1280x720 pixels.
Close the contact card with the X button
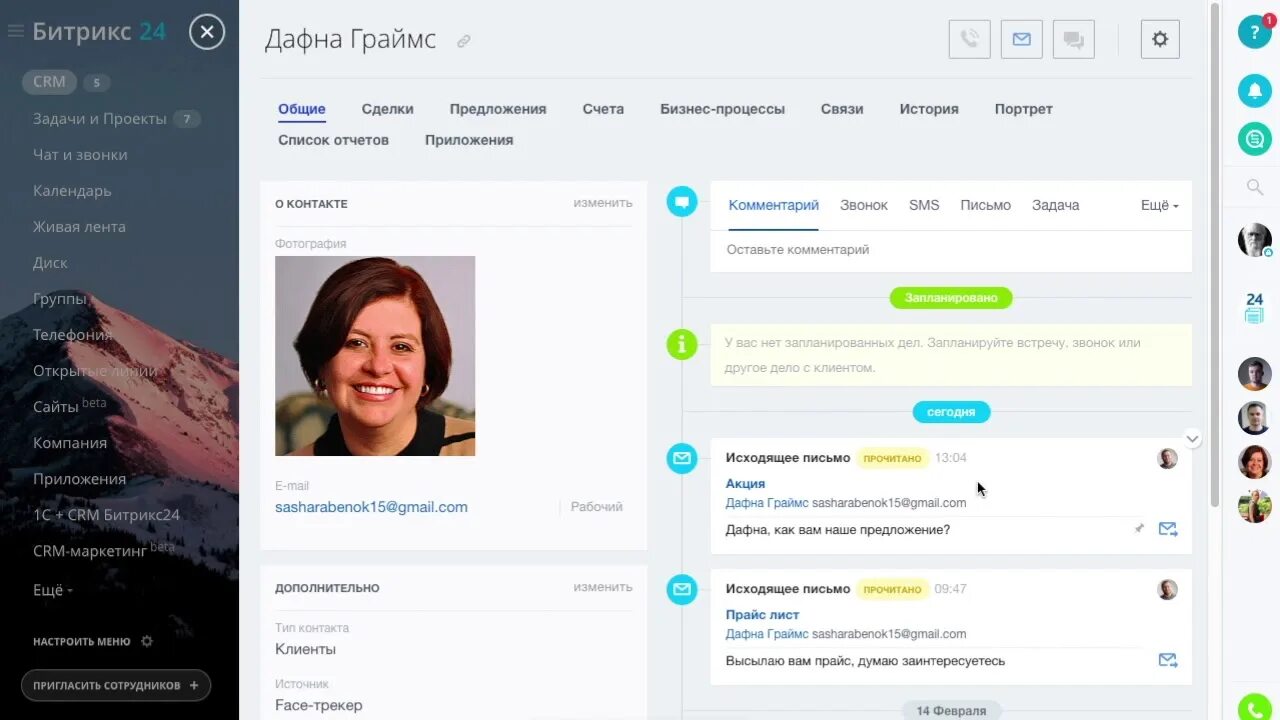(x=207, y=32)
